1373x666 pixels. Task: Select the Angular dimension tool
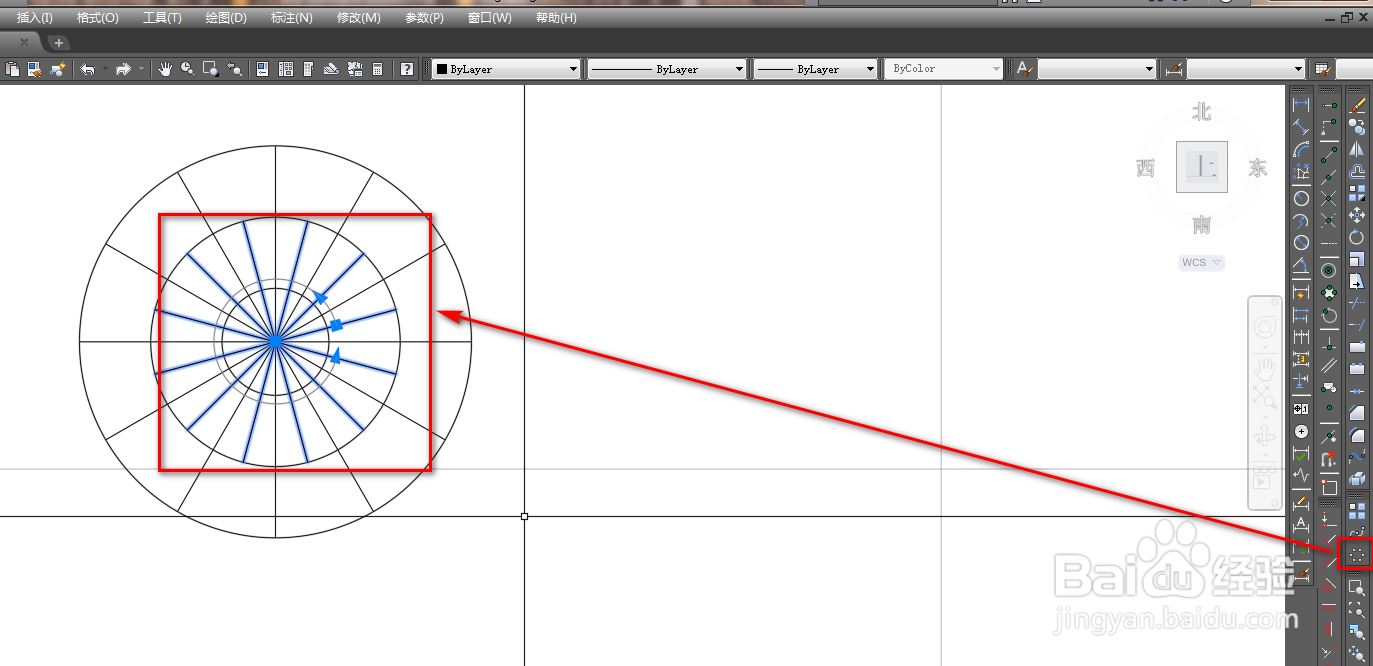point(1301,266)
